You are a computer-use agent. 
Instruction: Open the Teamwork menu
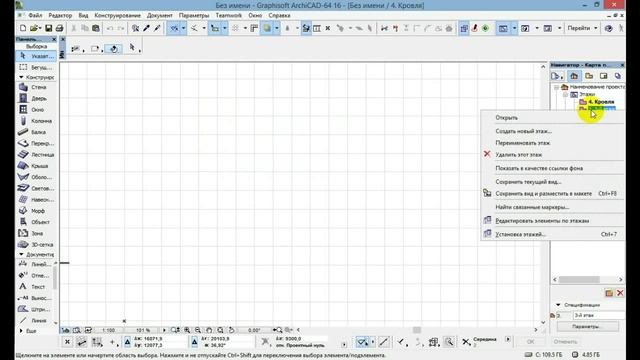click(229, 16)
